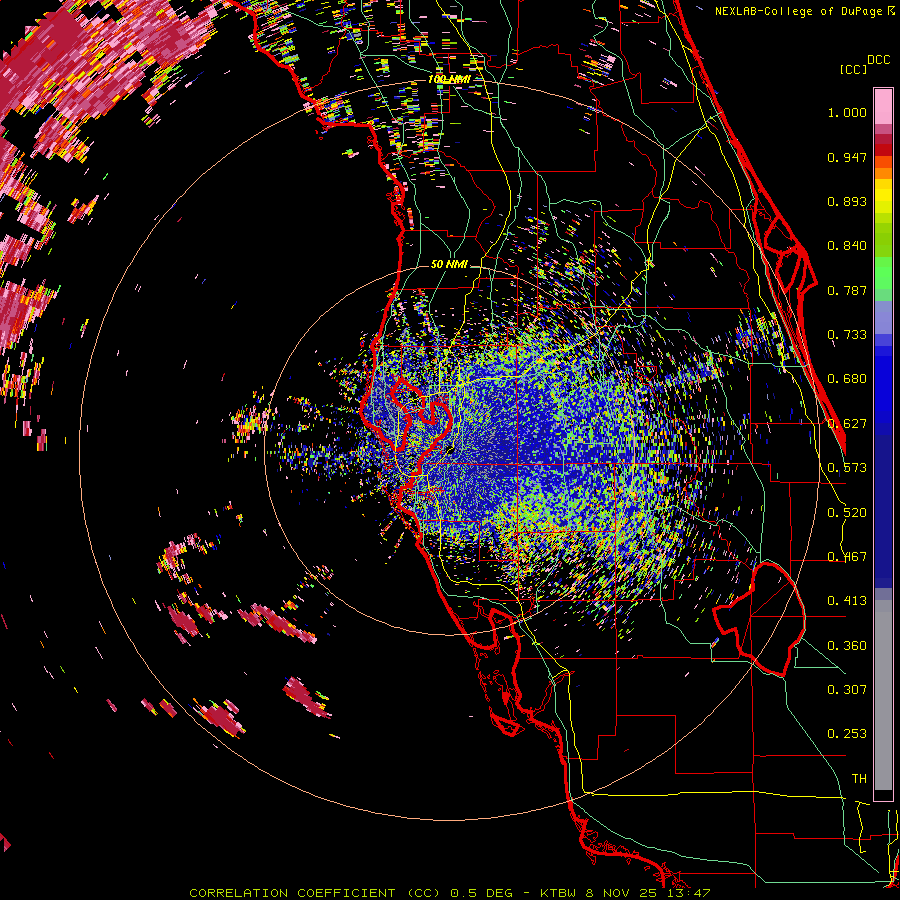The width and height of the screenshot is (900, 900).
Task: Click the 0.840 legend value
Action: (847, 246)
